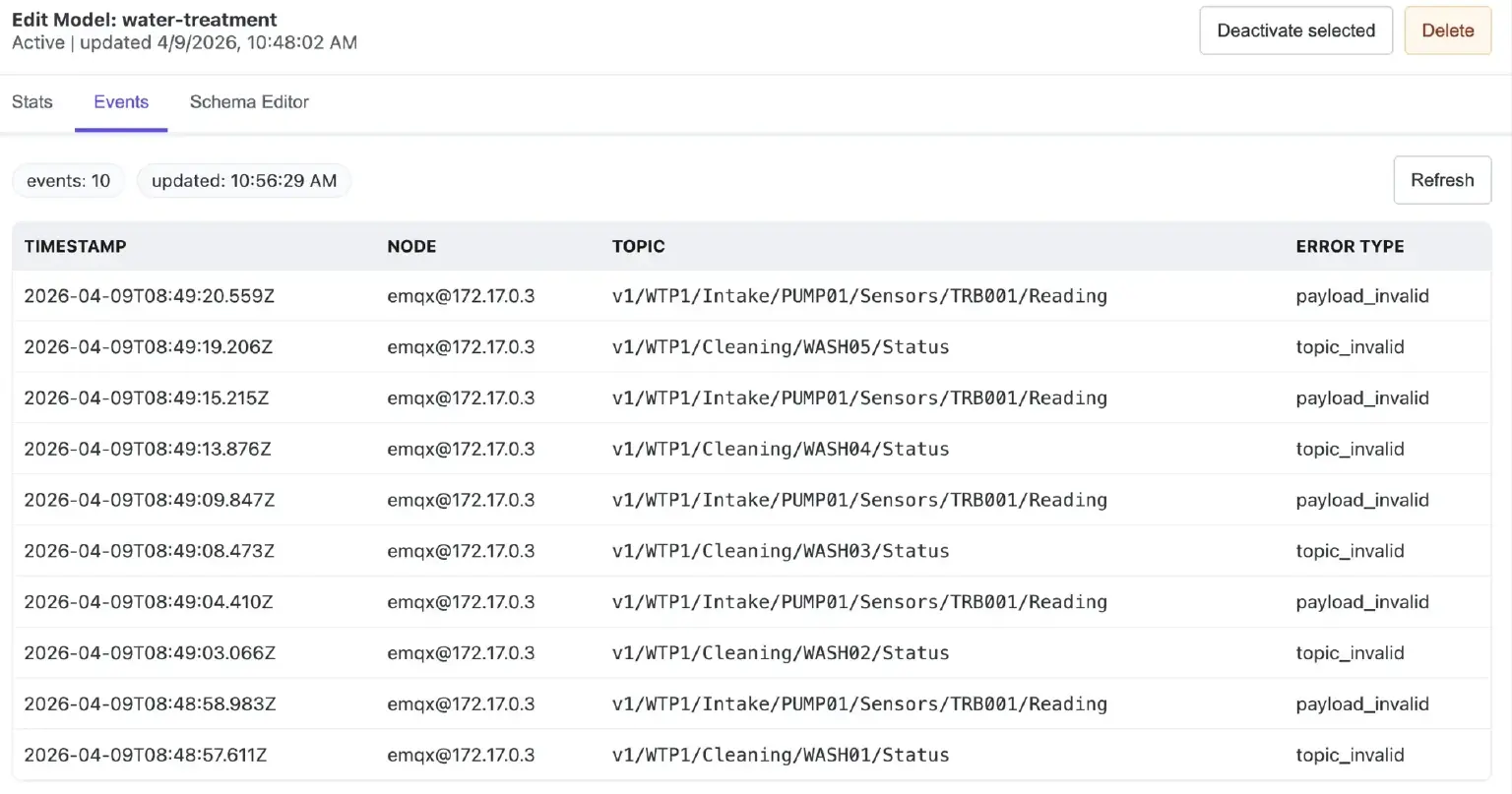The height and width of the screenshot is (794, 1512).
Task: Click the NODE column header
Action: [x=411, y=247]
